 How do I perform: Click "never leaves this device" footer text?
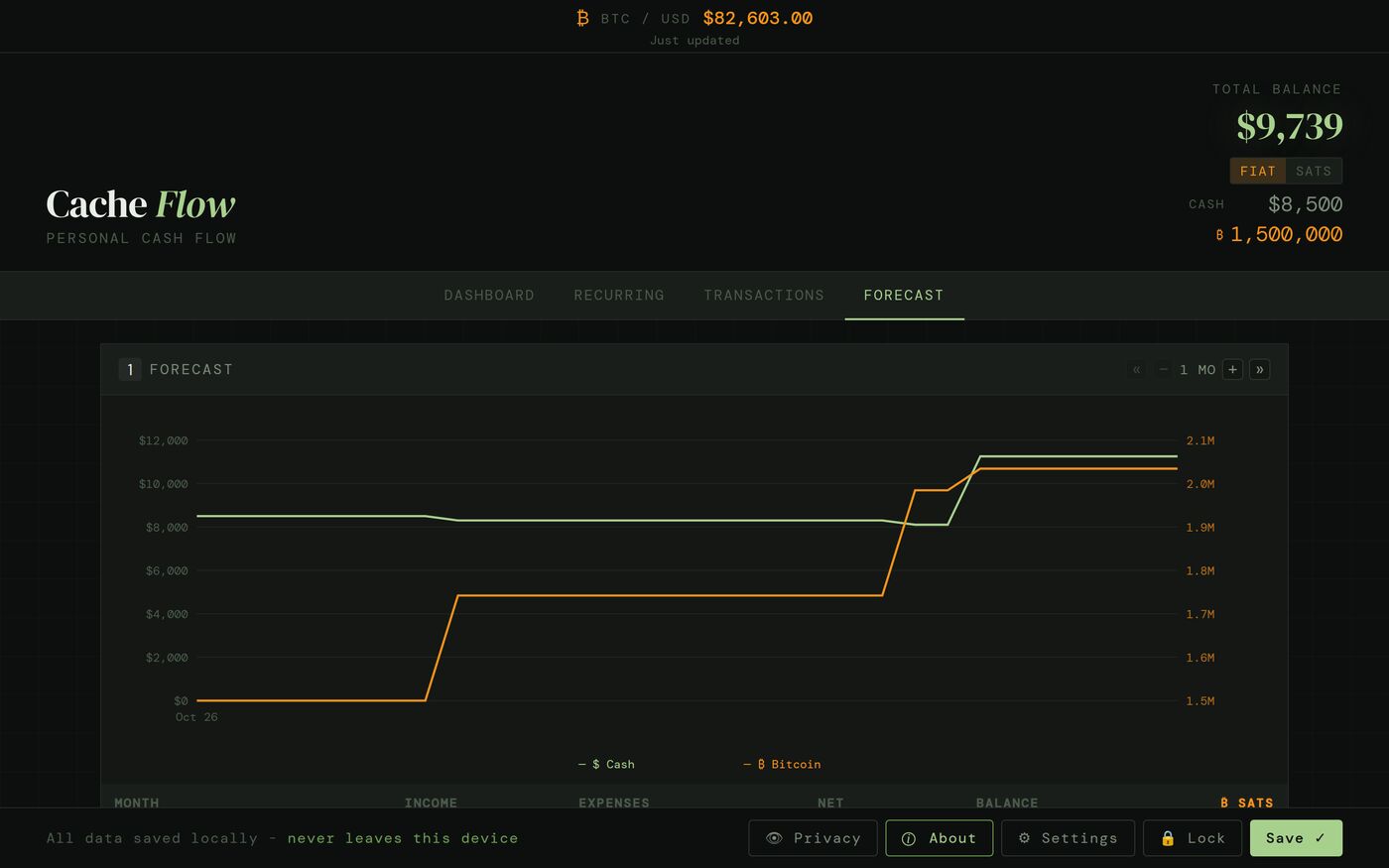pos(403,838)
